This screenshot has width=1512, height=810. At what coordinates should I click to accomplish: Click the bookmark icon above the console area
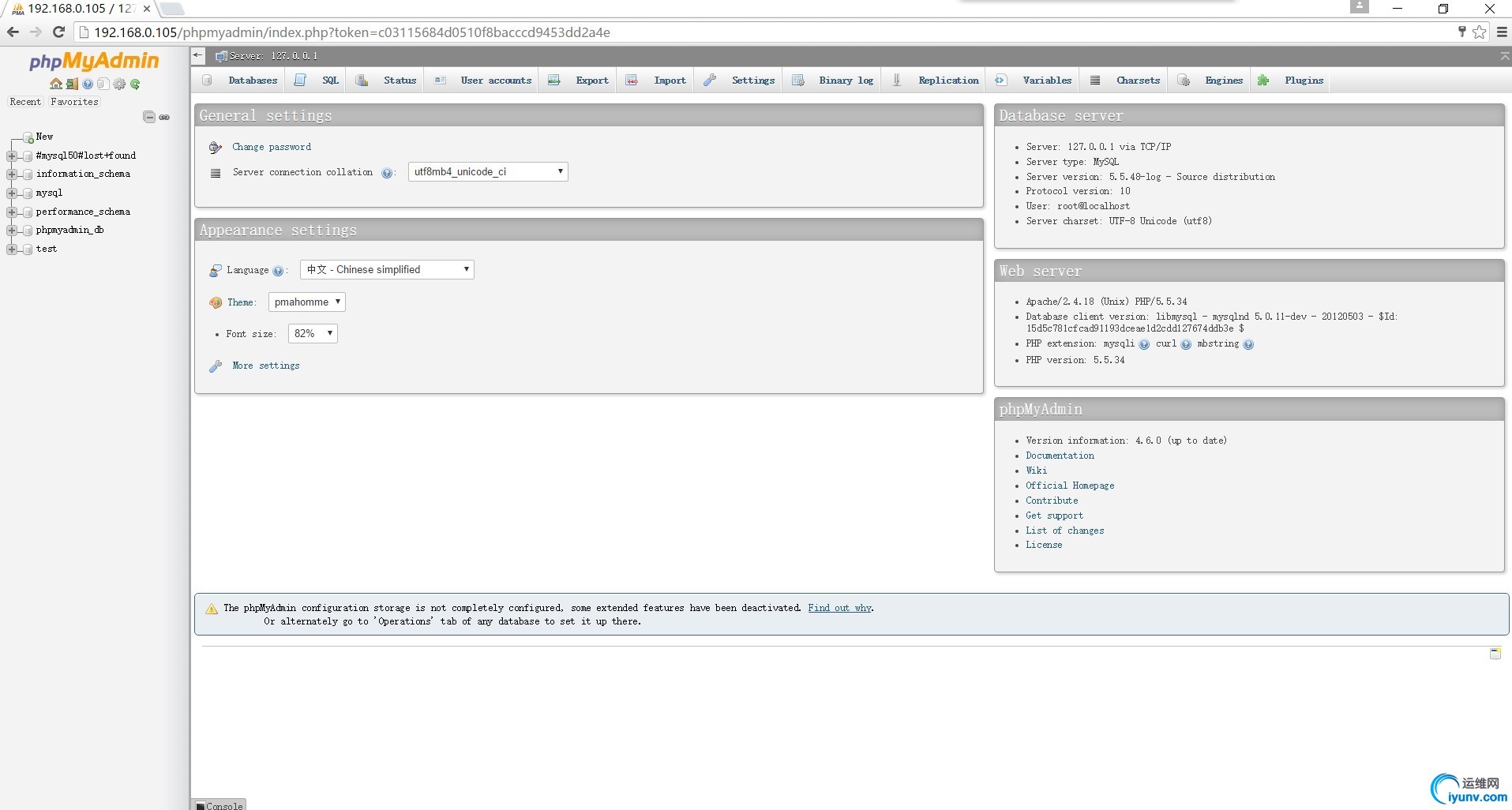[1495, 654]
